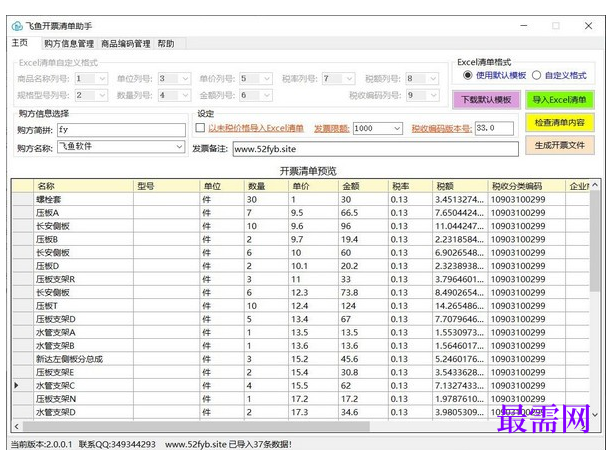Click the 3.4513274... tax cell in 螺栓套 row
The image size is (609, 450).
pos(460,200)
